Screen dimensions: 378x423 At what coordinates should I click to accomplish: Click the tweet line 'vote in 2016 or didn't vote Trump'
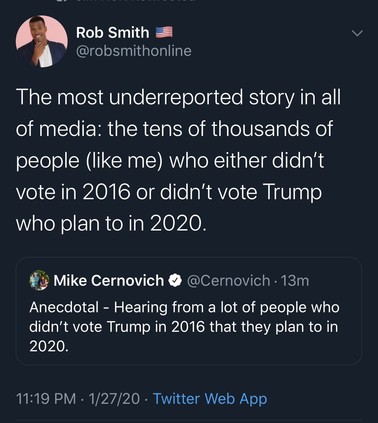tap(169, 192)
